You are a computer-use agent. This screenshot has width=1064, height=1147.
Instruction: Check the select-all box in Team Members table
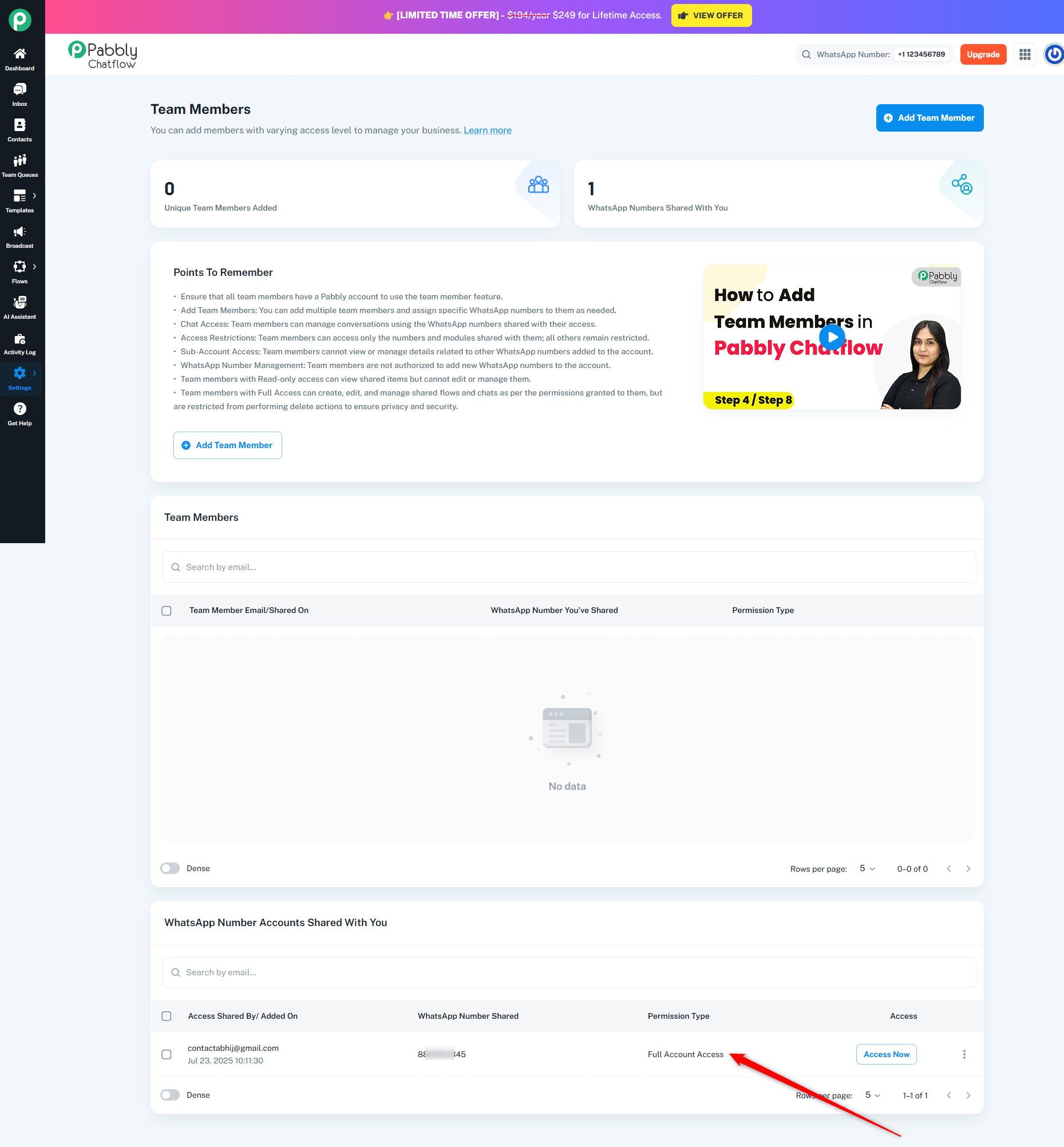pos(167,610)
